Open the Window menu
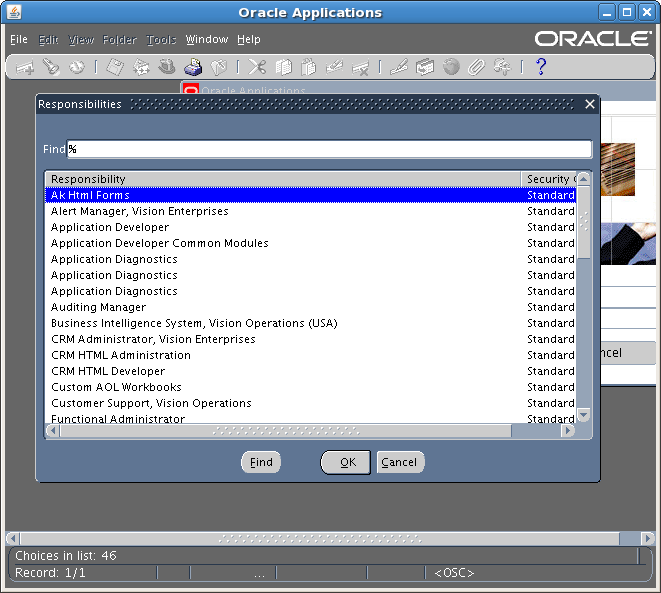The height and width of the screenshot is (593, 661). click(207, 39)
